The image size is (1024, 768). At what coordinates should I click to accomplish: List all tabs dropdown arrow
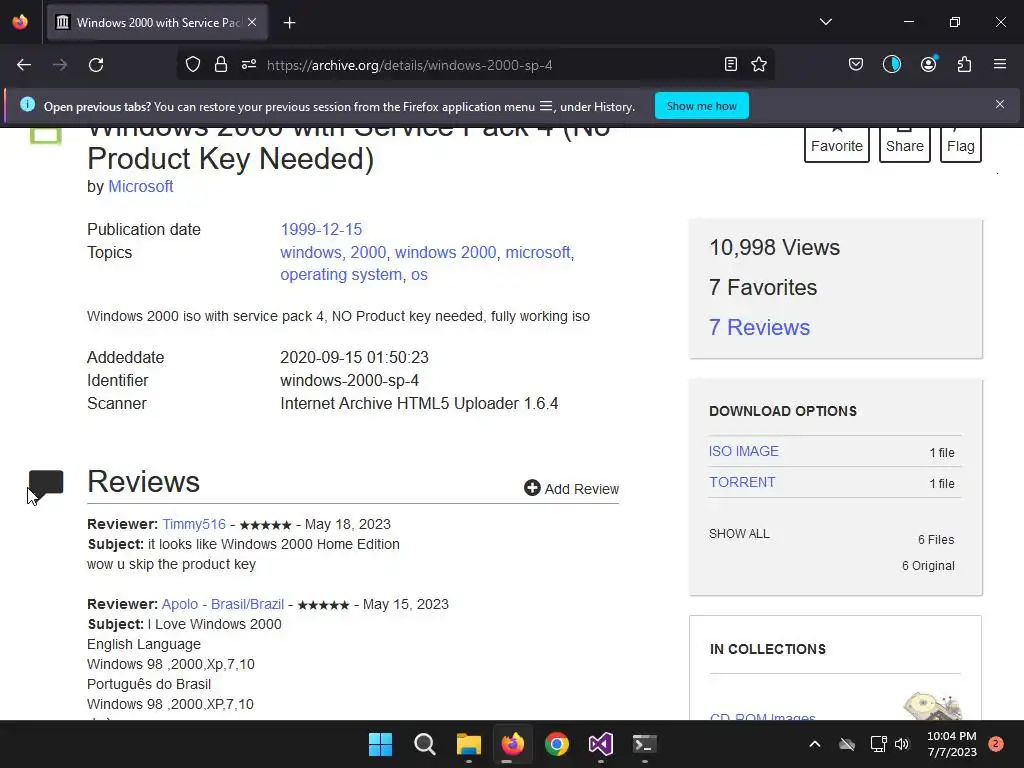pyautogui.click(x=825, y=22)
